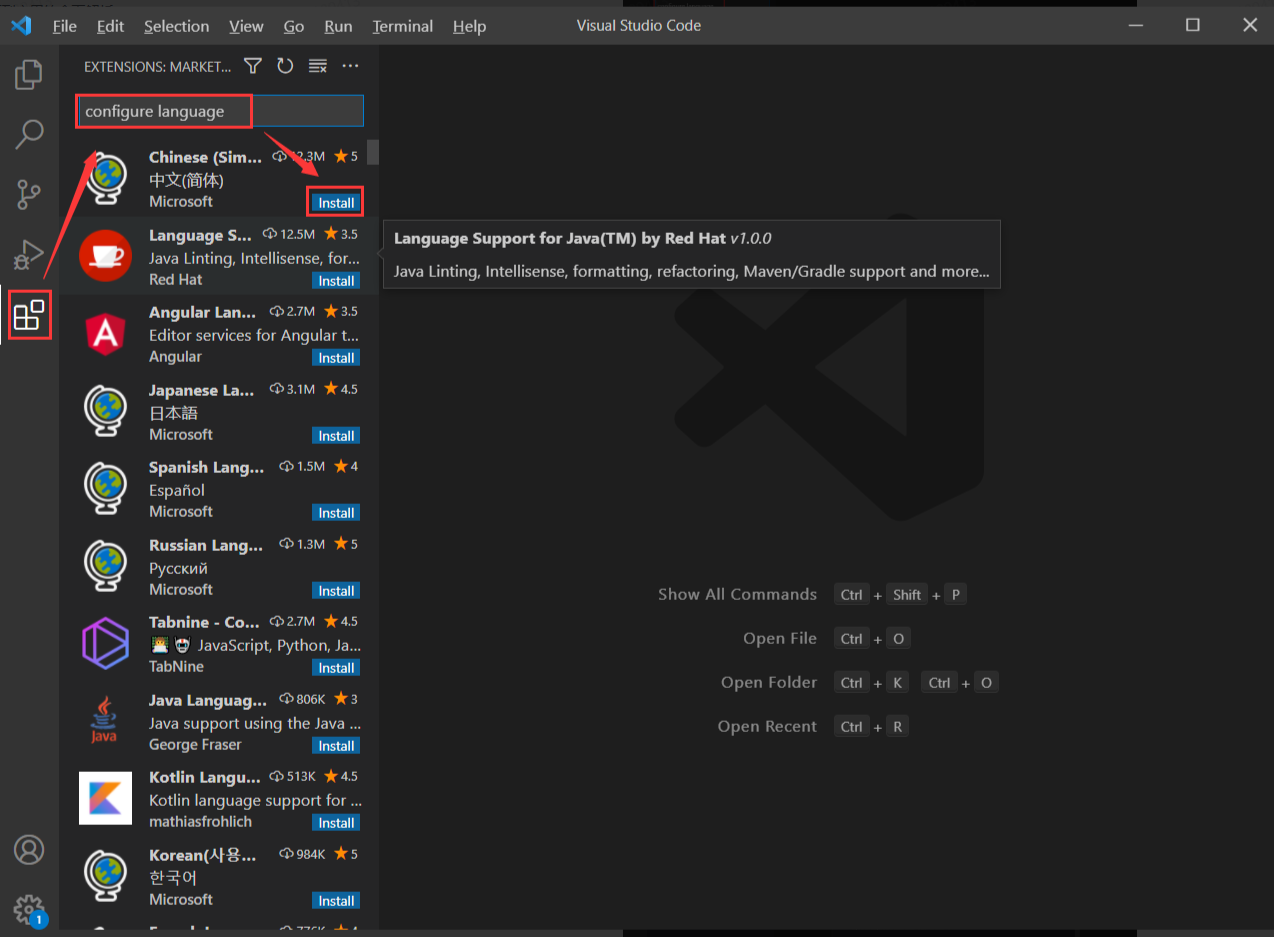Screen dimensions: 1274x937
Task: Open the Help menu
Action: [x=469, y=26]
